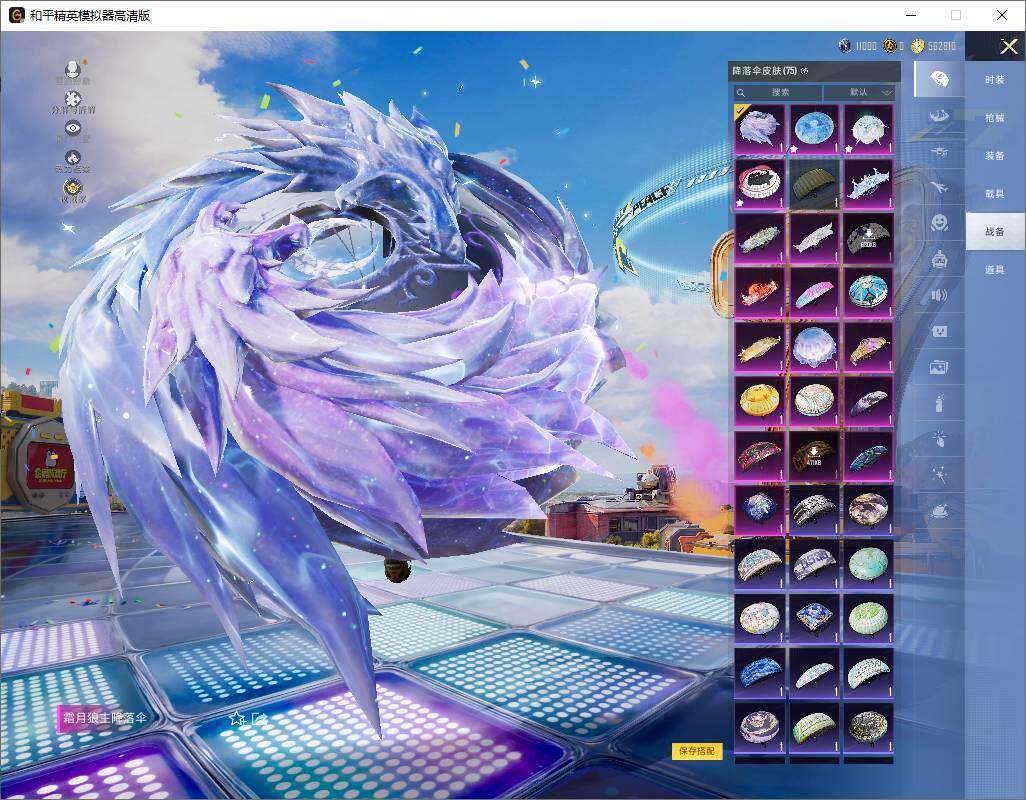
Task: Select the grey parachute with download arrow
Action: tap(868, 238)
